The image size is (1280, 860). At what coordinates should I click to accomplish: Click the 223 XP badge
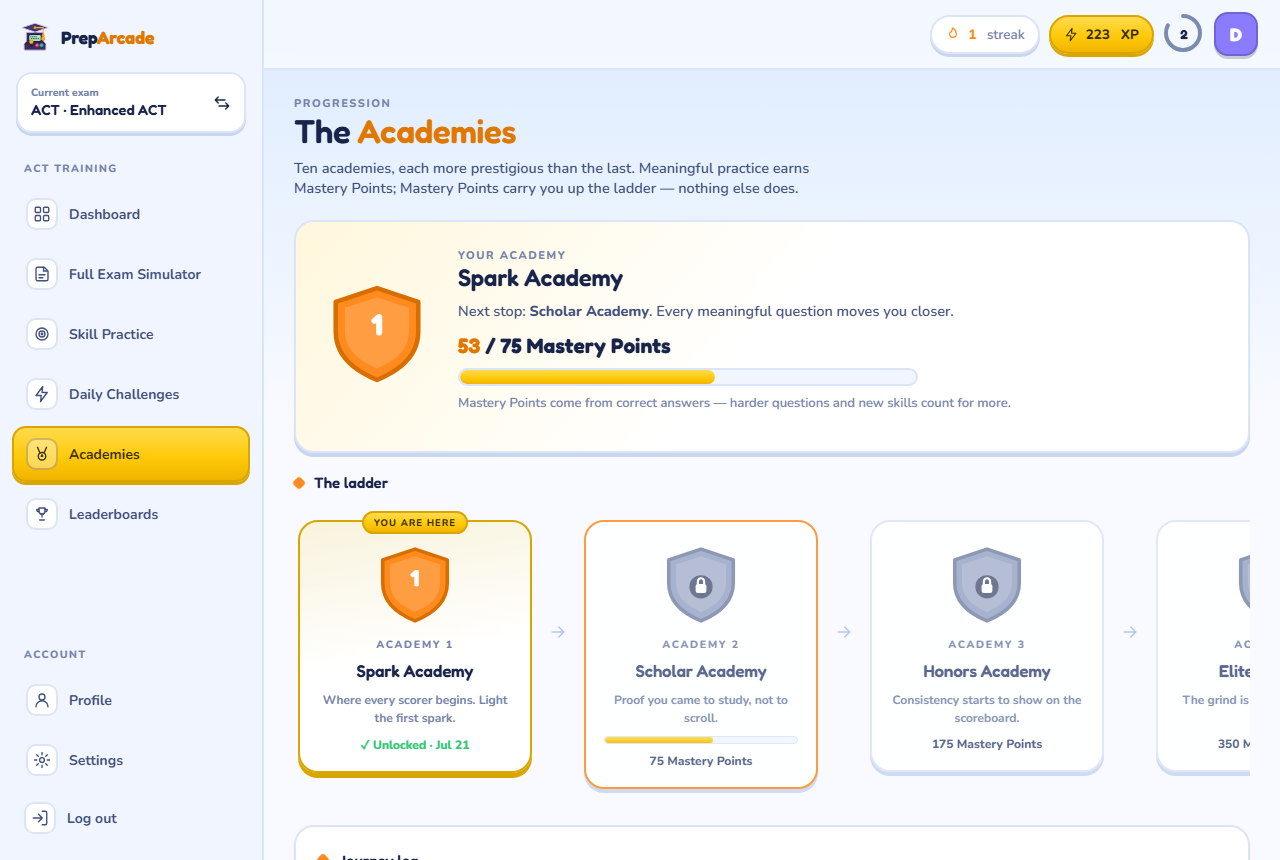(x=1101, y=34)
